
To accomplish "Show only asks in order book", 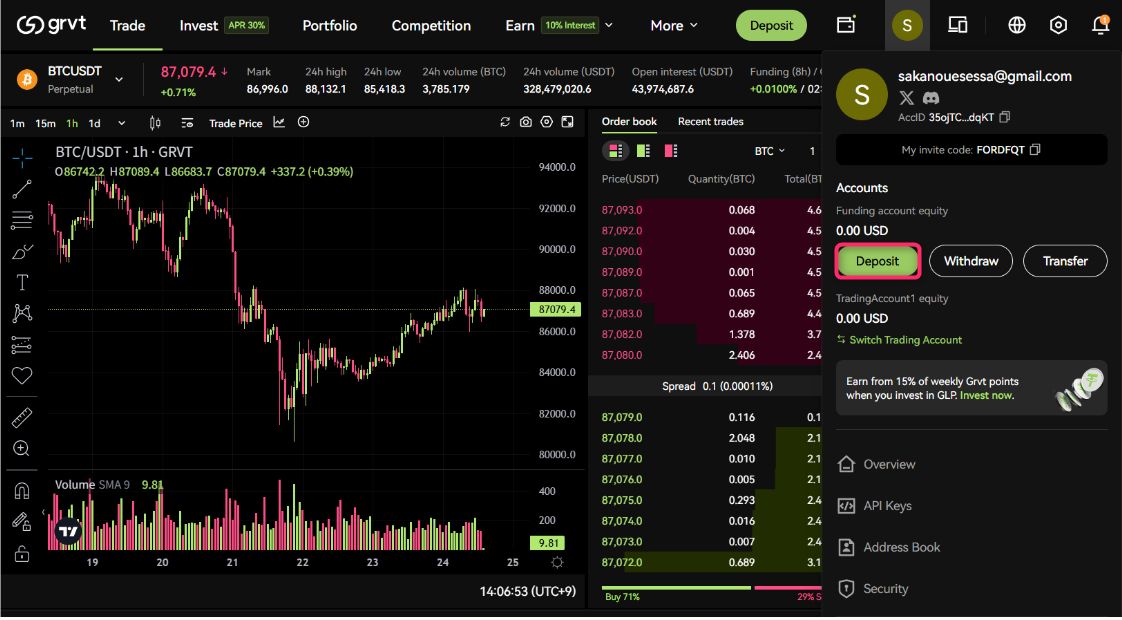I will tap(670, 151).
